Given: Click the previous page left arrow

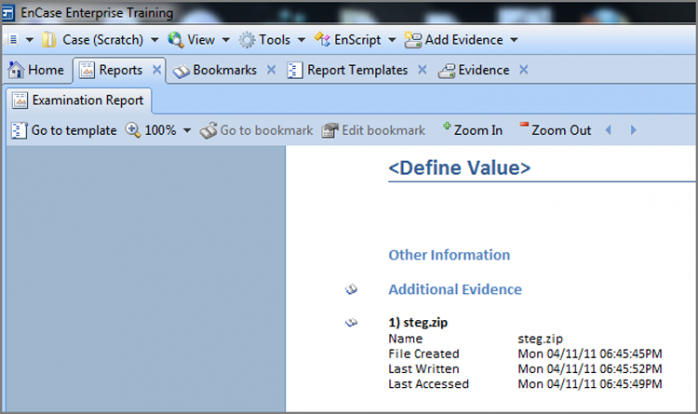Looking at the screenshot, I should 608,130.
